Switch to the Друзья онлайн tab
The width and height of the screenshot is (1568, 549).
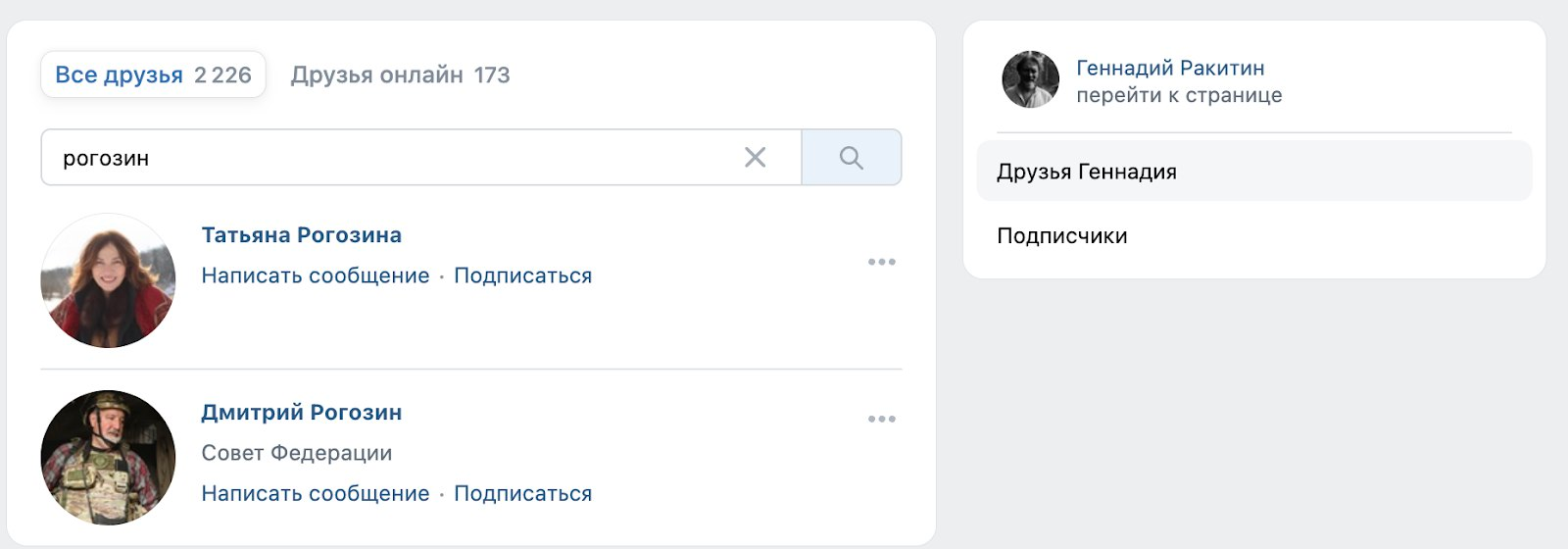pyautogui.click(x=400, y=75)
